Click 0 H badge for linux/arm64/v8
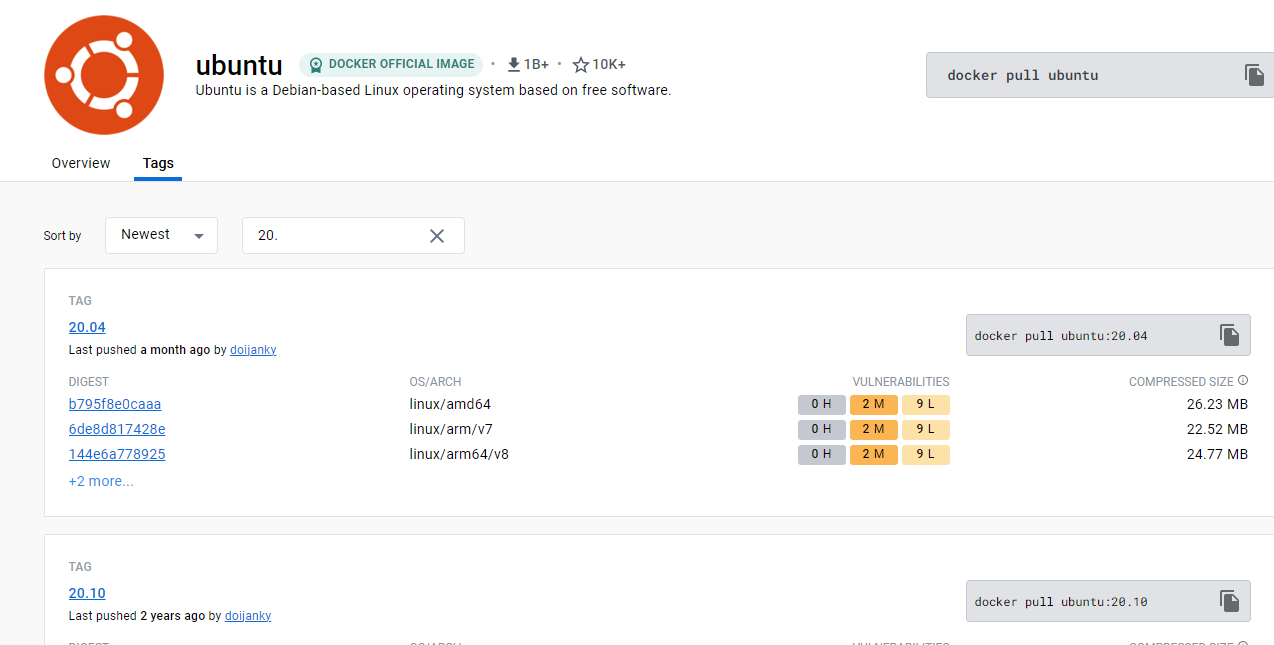Screen dimensions: 1274x645 822,455
